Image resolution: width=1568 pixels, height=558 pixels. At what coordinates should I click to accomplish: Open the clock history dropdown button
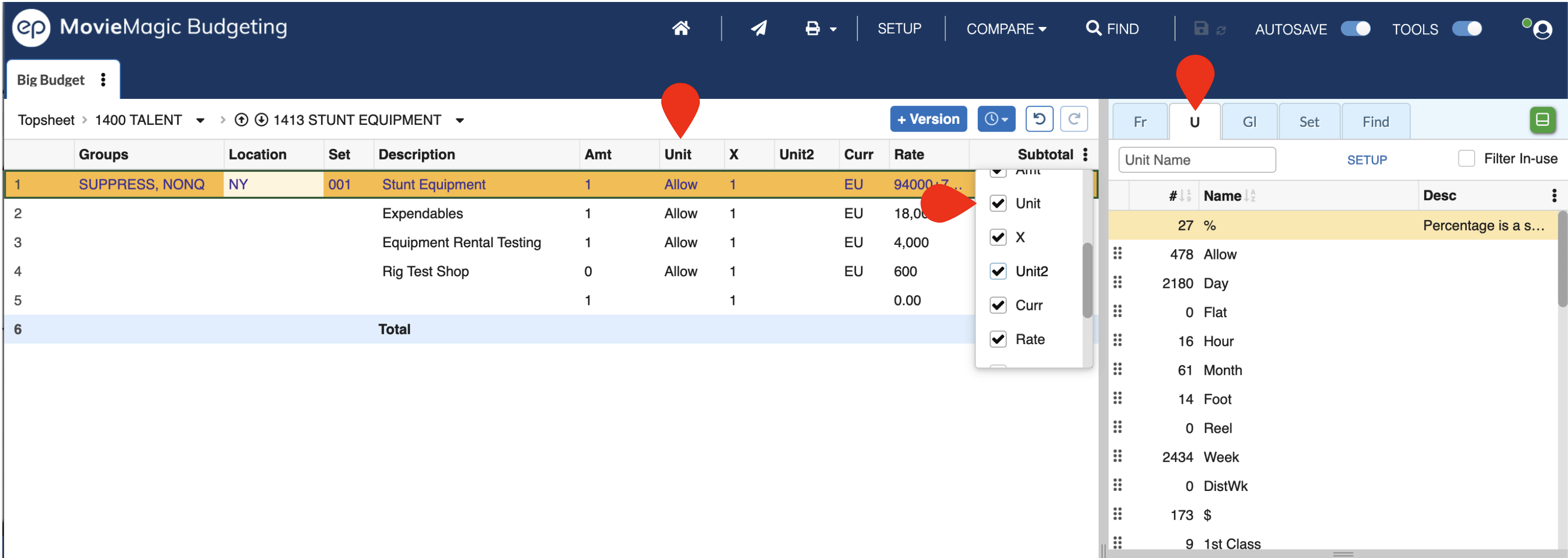click(996, 118)
